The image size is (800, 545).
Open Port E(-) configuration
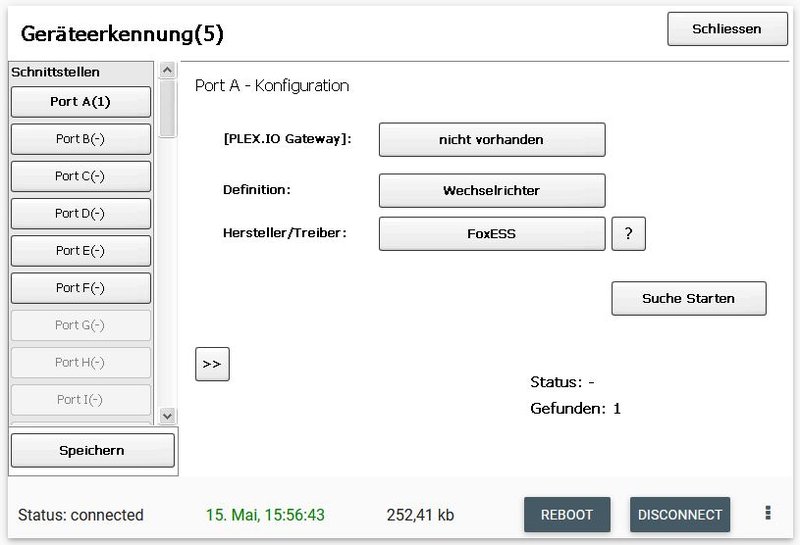80,250
